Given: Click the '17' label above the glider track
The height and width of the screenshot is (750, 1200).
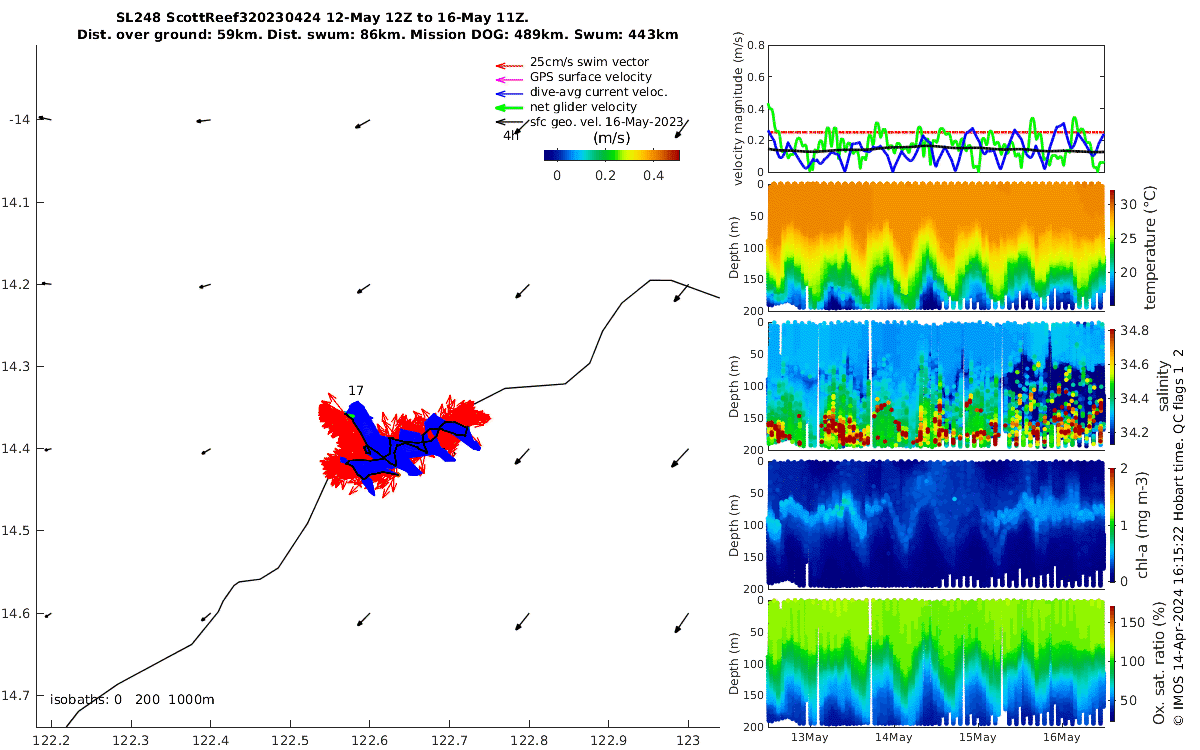Looking at the screenshot, I should coord(356,390).
